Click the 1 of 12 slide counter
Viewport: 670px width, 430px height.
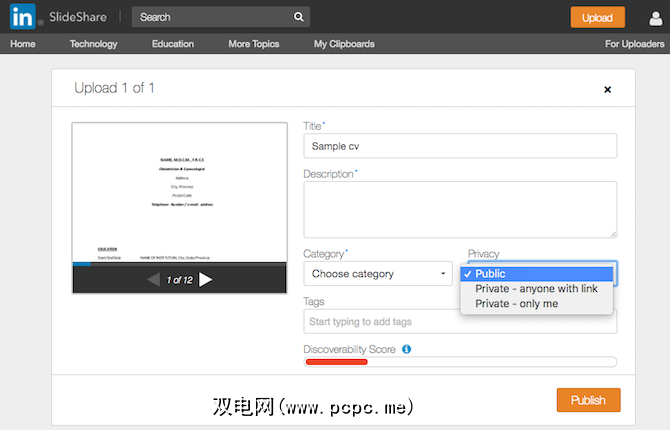point(179,280)
